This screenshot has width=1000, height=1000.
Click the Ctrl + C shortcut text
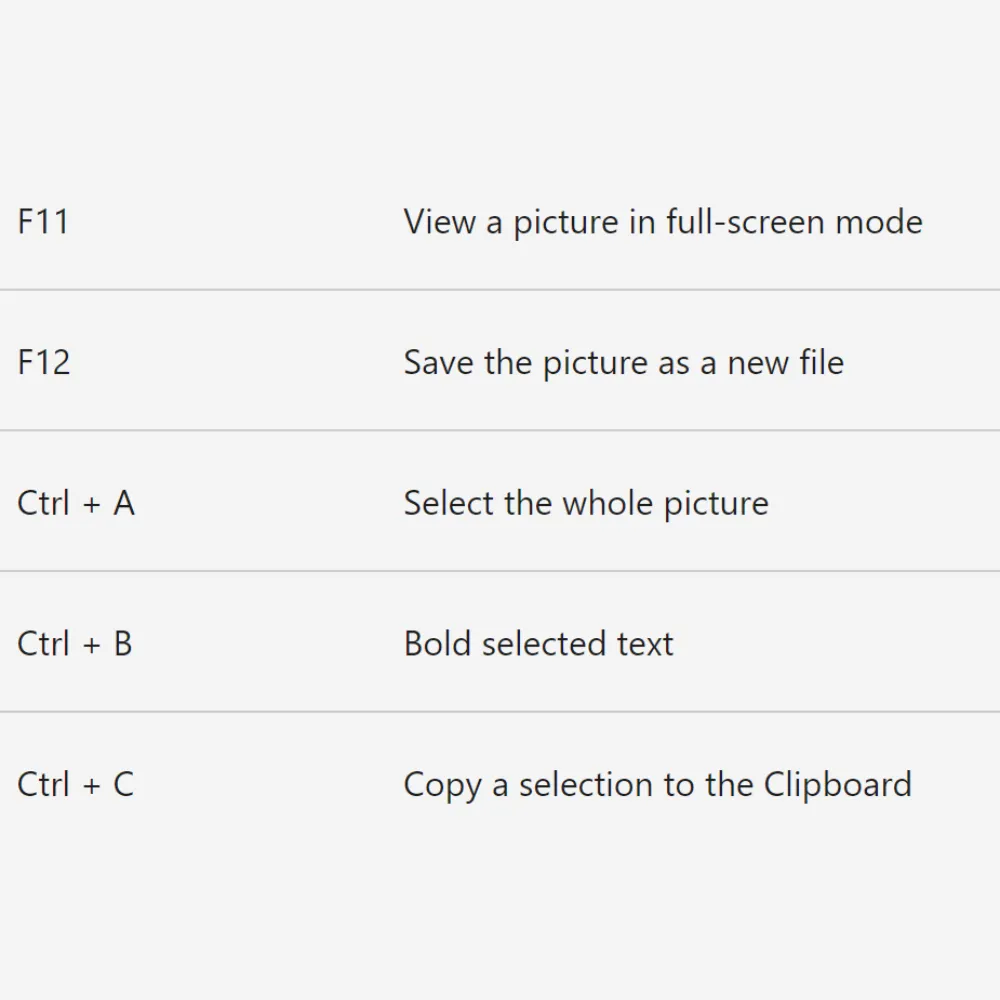point(76,784)
